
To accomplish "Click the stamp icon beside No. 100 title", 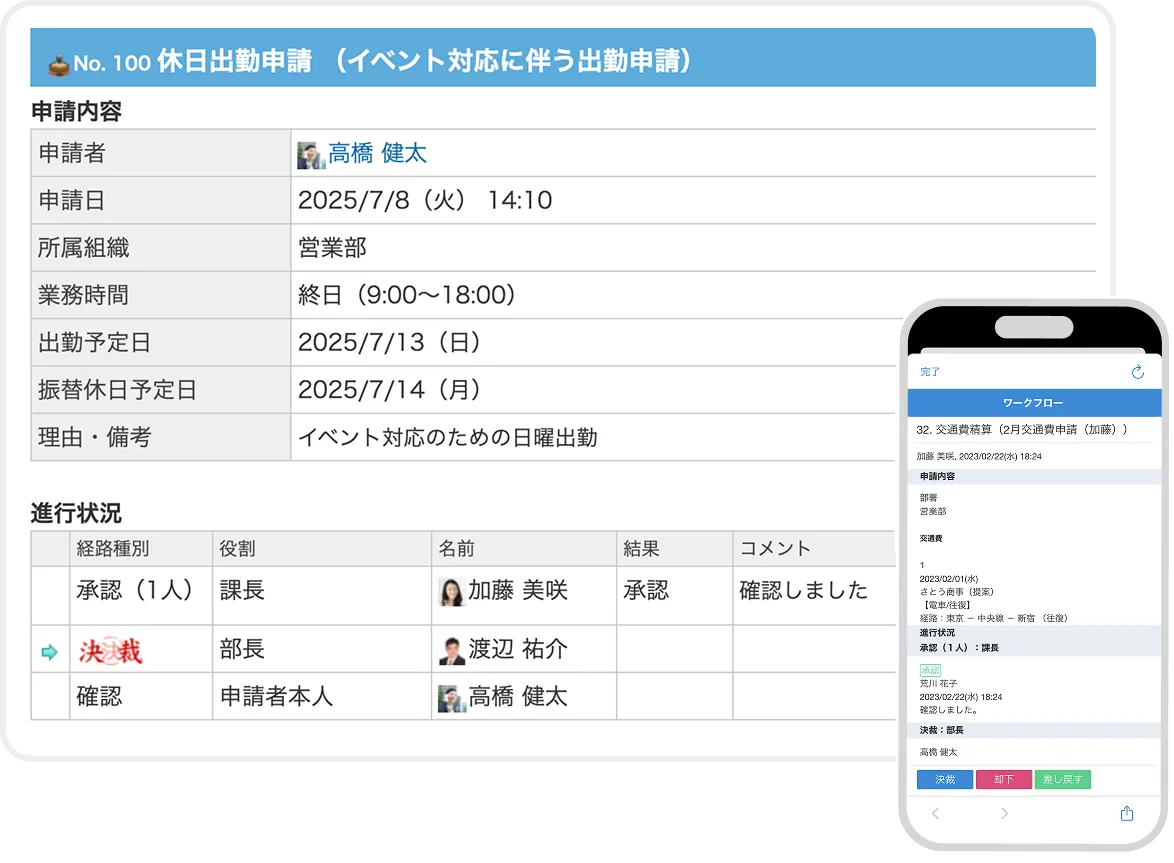I will coord(58,64).
